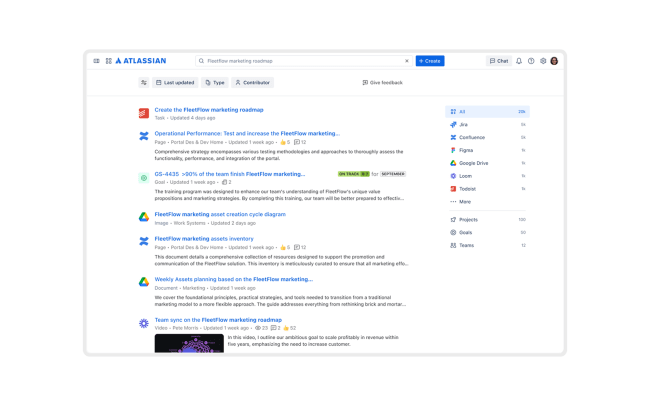Show Projects results
The width and height of the screenshot is (650, 406).
point(488,219)
